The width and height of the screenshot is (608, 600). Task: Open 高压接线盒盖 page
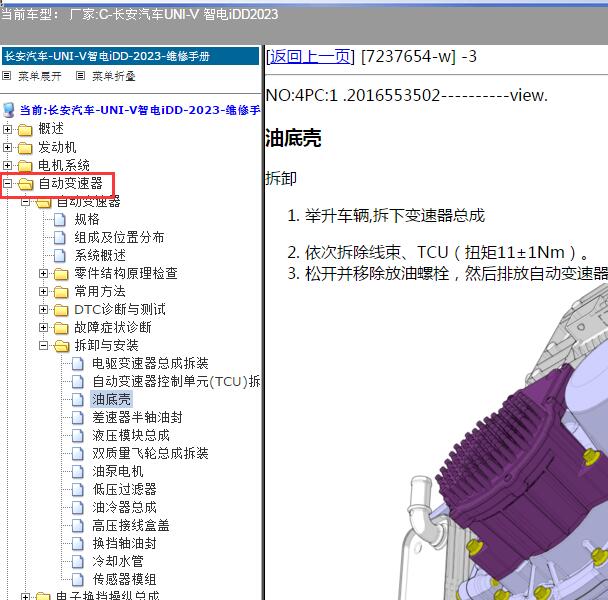[131, 526]
